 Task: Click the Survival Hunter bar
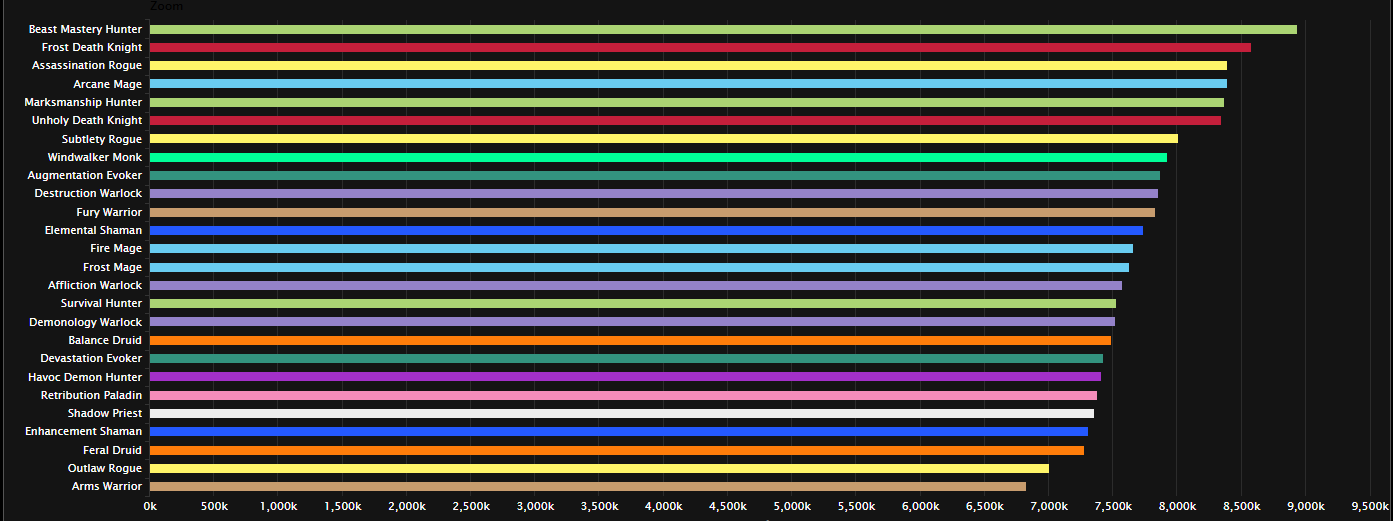633,303
